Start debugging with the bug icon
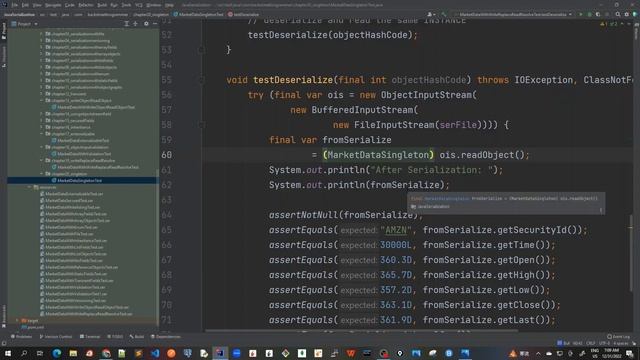The height and width of the screenshot is (360, 640). click(589, 14)
